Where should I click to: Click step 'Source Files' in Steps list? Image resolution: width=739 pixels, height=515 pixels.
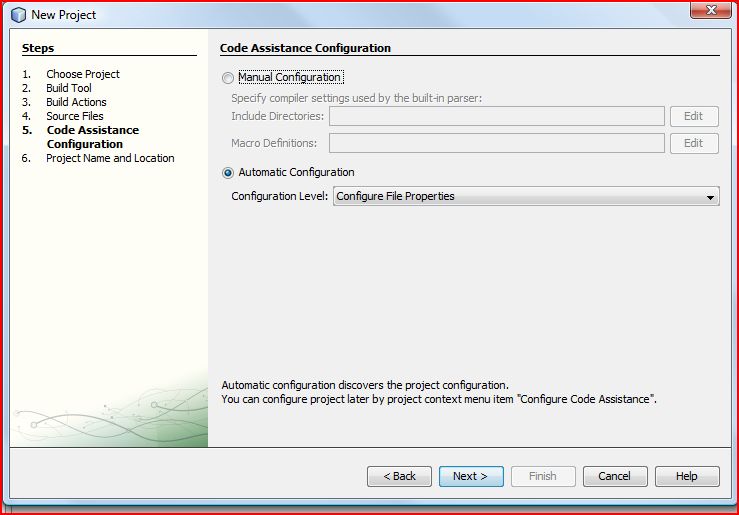point(74,116)
